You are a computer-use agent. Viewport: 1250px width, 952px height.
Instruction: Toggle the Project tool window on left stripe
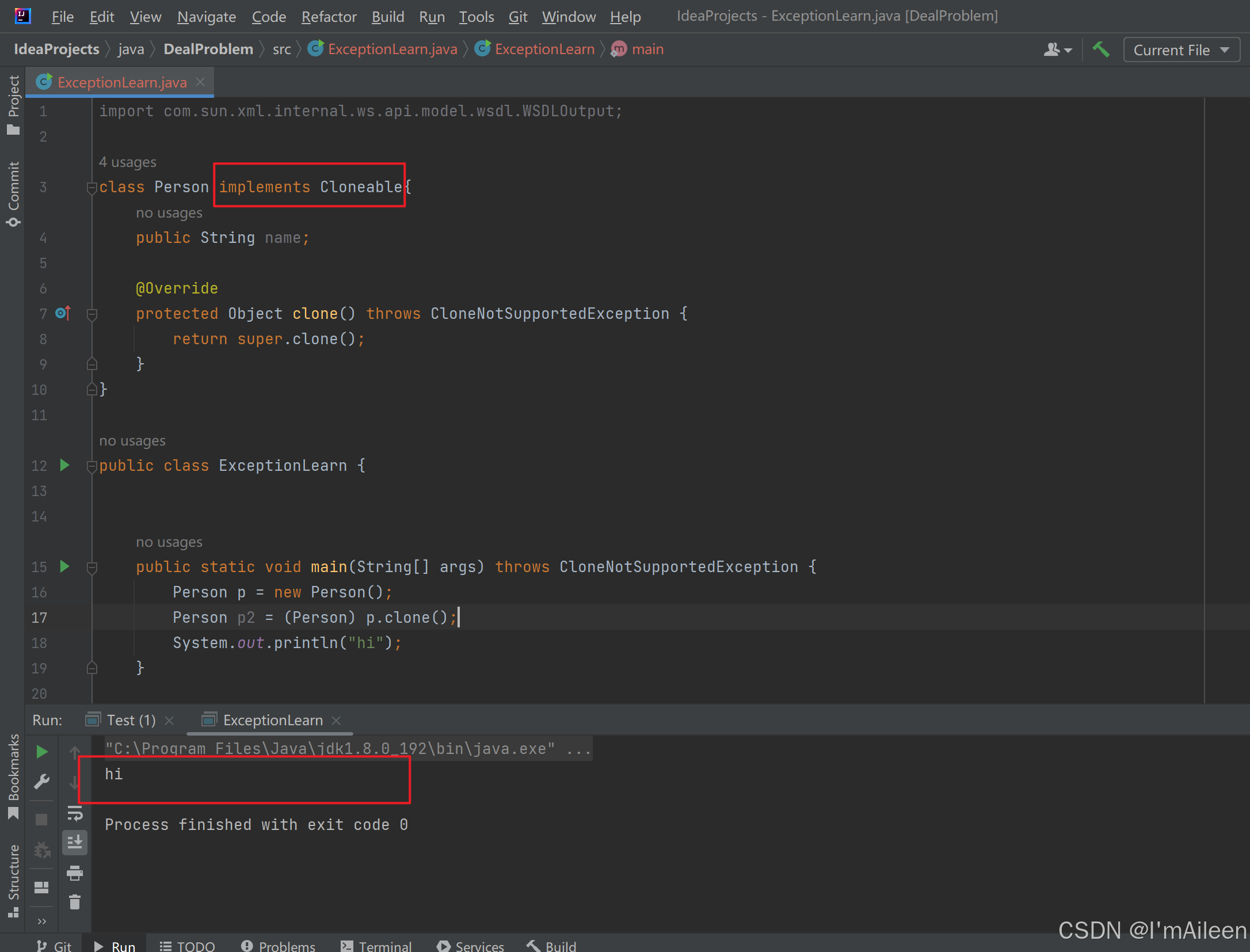tap(13, 105)
